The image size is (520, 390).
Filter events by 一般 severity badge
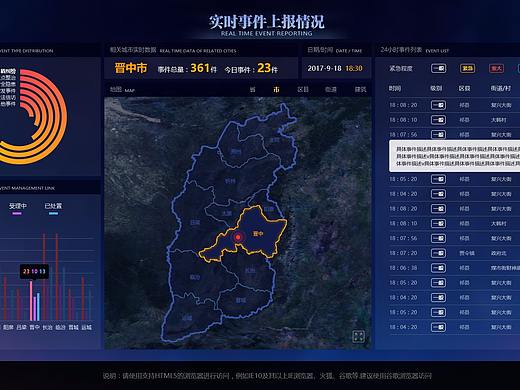click(x=438, y=68)
